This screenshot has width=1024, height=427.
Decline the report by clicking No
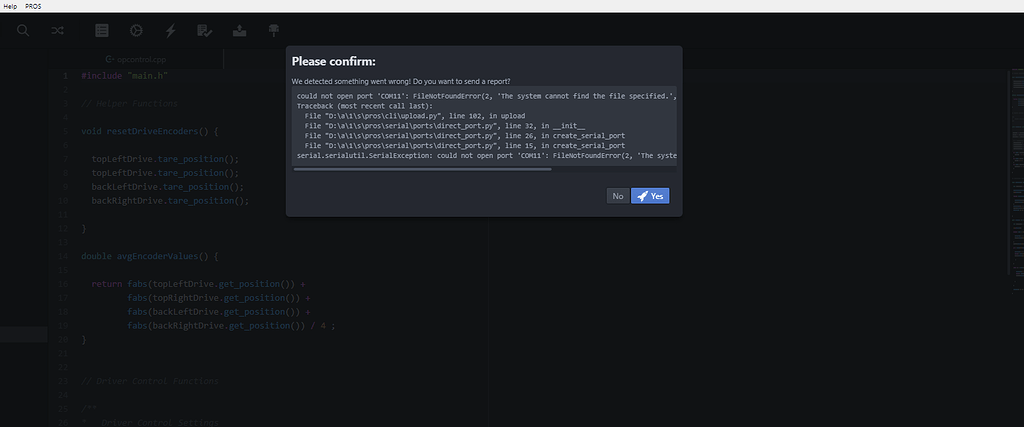coord(617,196)
